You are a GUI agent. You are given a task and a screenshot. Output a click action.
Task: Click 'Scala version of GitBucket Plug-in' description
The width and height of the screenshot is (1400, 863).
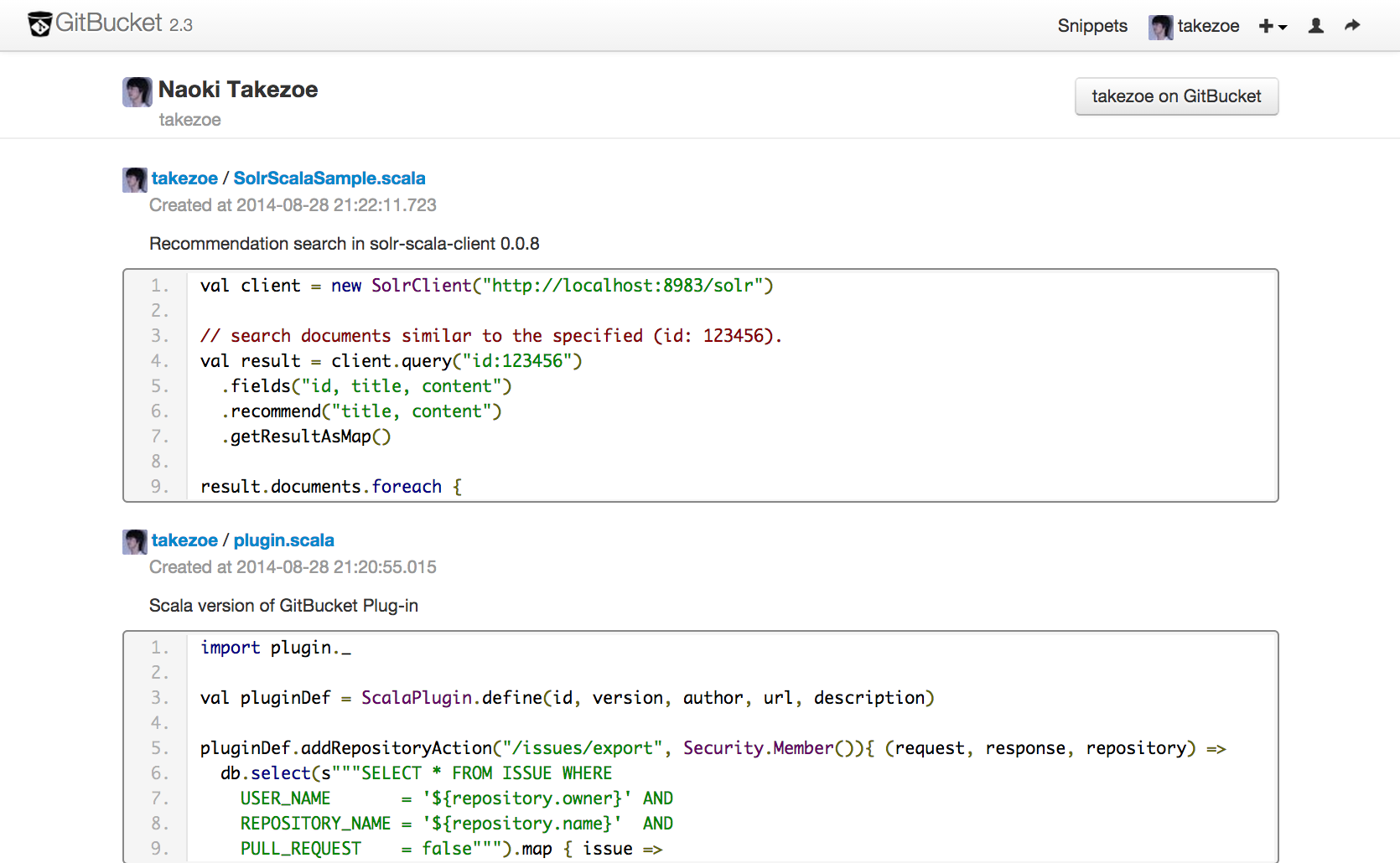click(x=283, y=606)
